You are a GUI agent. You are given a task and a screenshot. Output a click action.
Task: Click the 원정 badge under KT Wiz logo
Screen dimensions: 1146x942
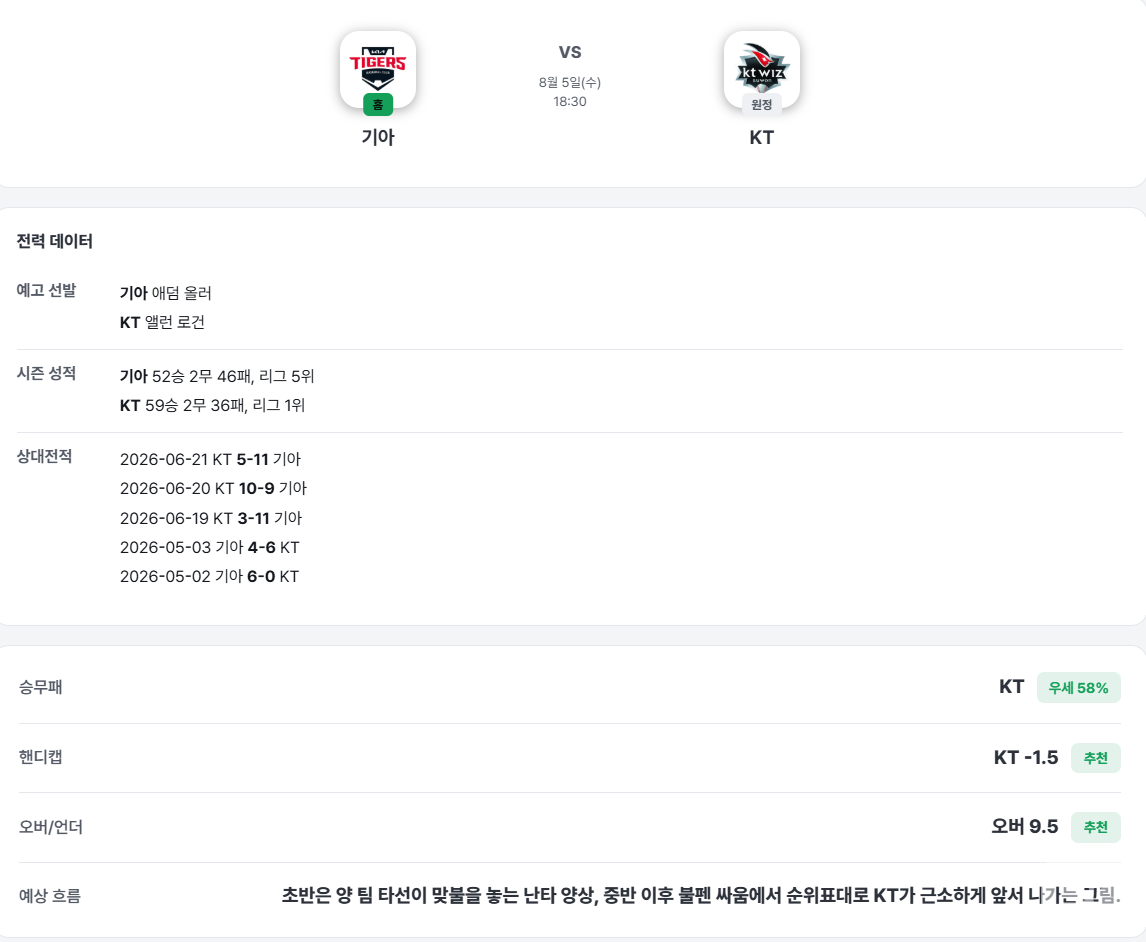[762, 105]
